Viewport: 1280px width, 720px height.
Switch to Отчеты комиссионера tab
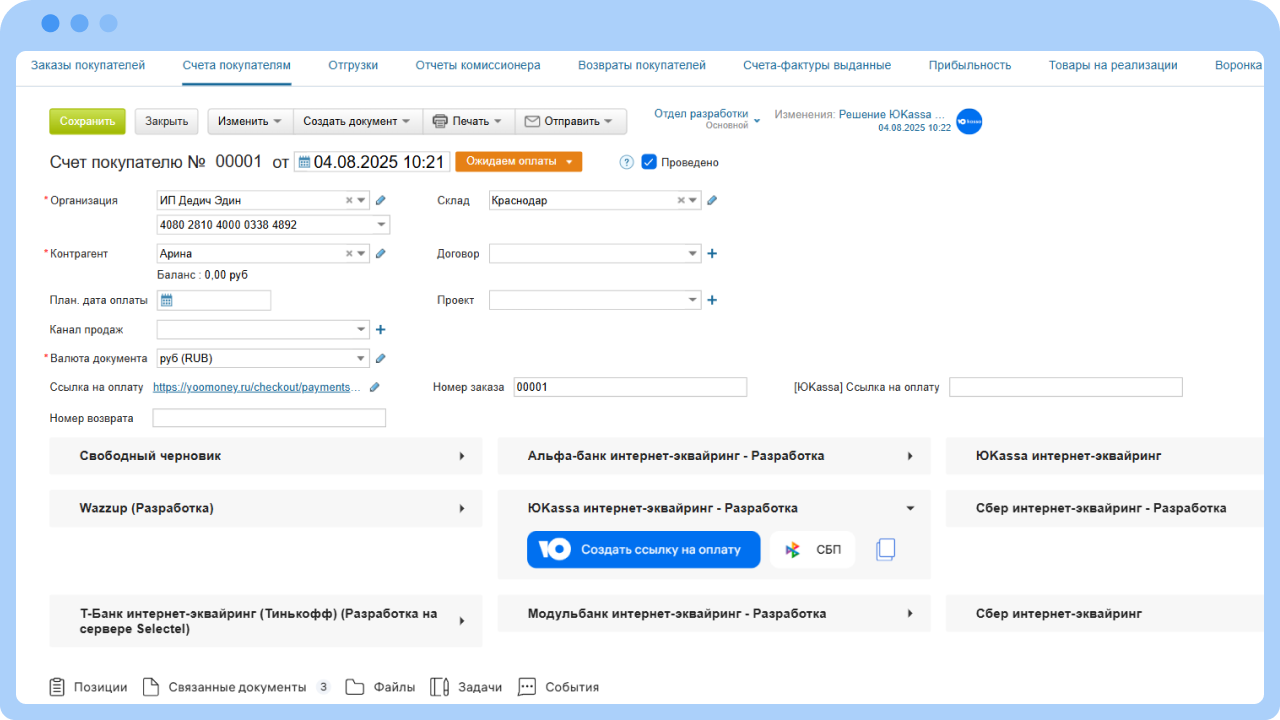478,65
